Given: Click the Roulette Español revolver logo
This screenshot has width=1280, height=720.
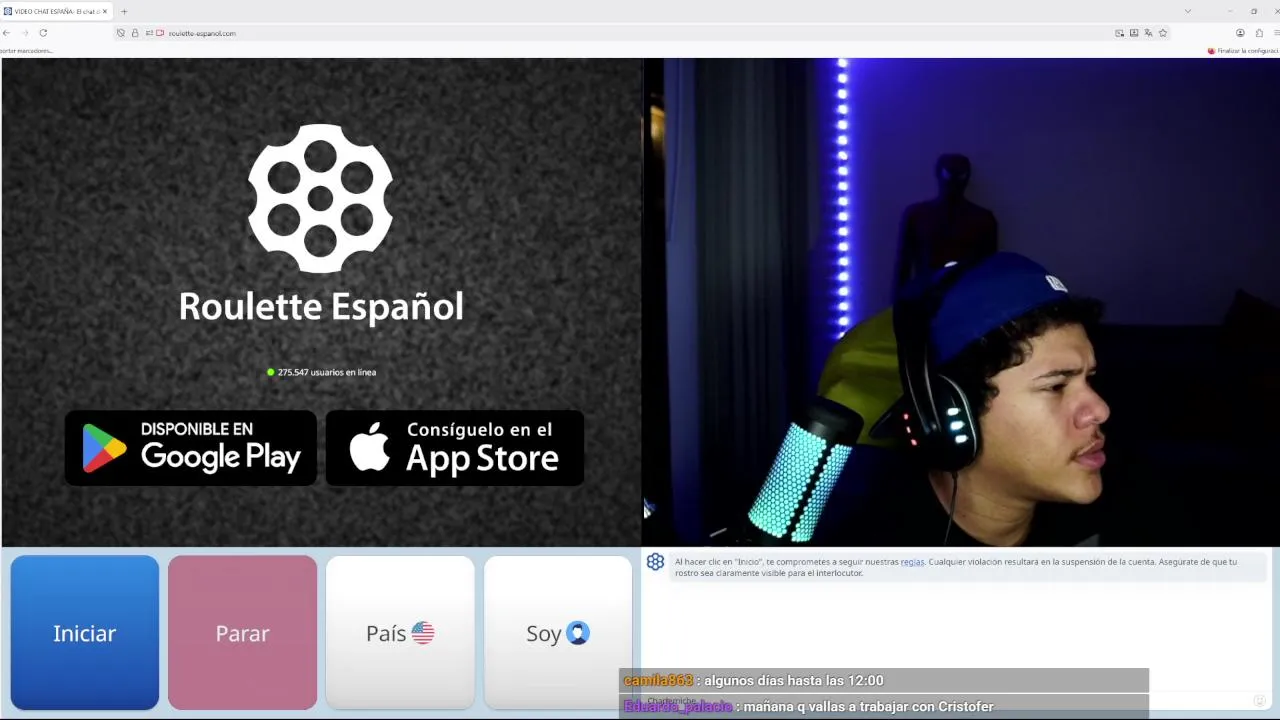Looking at the screenshot, I should (x=320, y=198).
